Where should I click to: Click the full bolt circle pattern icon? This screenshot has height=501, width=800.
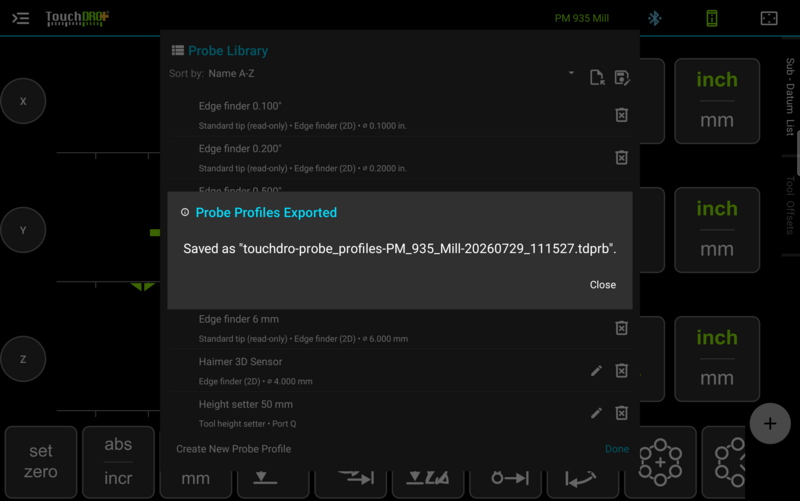point(660,462)
